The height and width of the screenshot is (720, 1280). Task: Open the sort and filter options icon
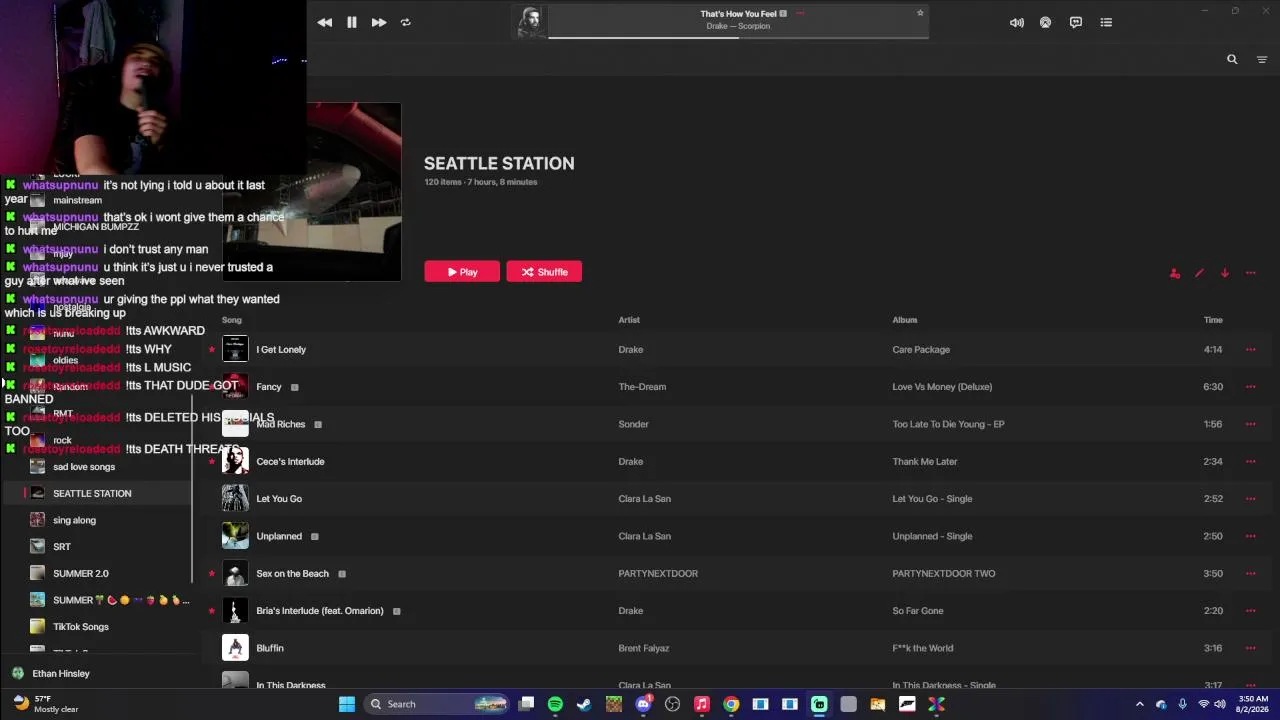1262,59
